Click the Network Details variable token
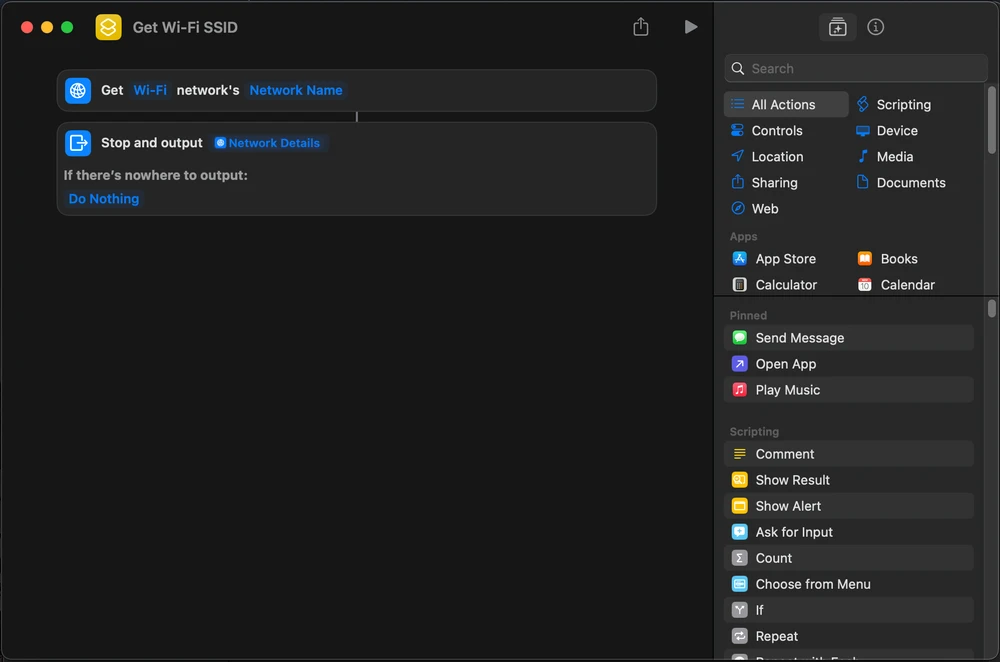The image size is (1000, 662). point(268,143)
